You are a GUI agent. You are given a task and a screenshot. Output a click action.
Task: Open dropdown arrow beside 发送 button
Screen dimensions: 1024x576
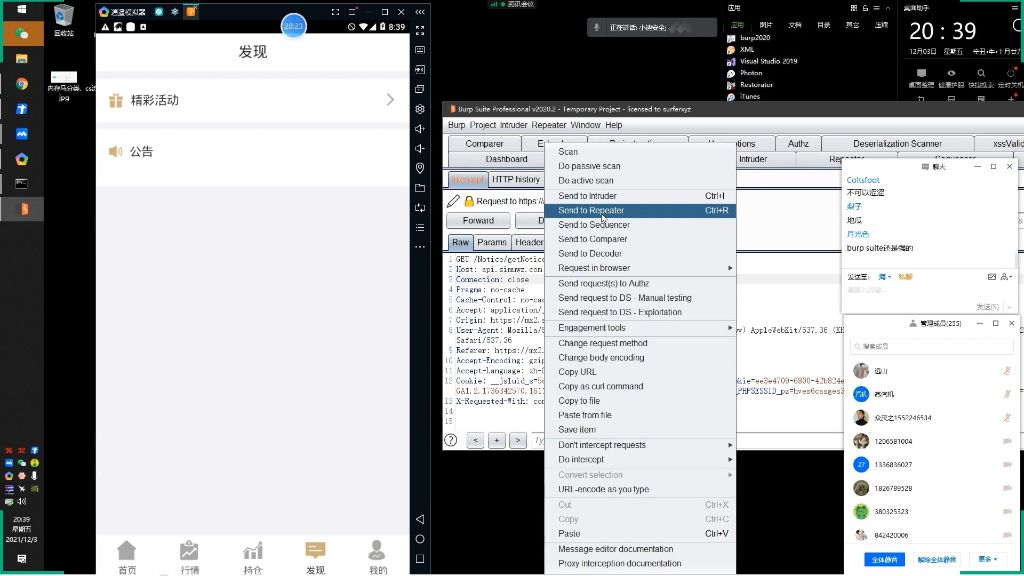(1009, 306)
